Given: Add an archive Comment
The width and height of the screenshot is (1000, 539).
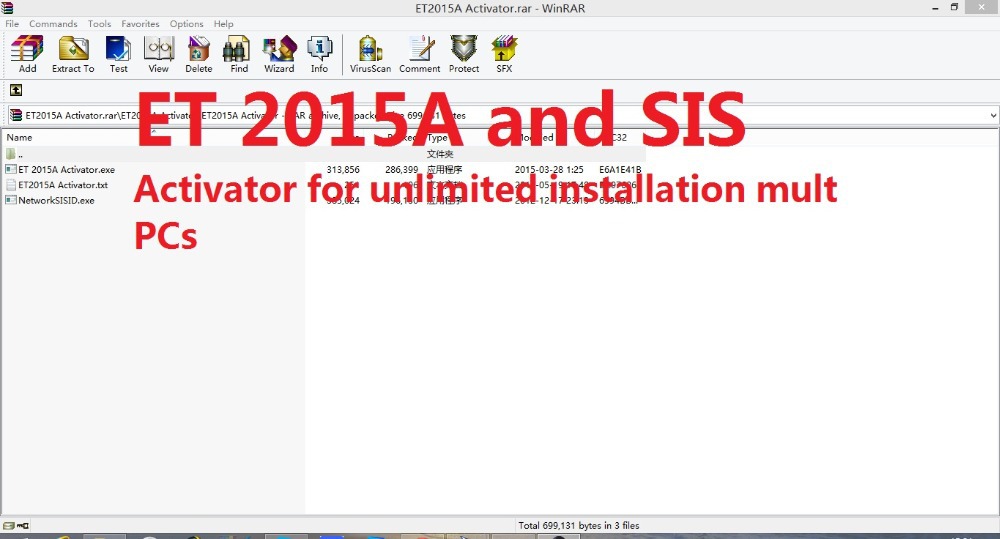Looking at the screenshot, I should tap(420, 54).
